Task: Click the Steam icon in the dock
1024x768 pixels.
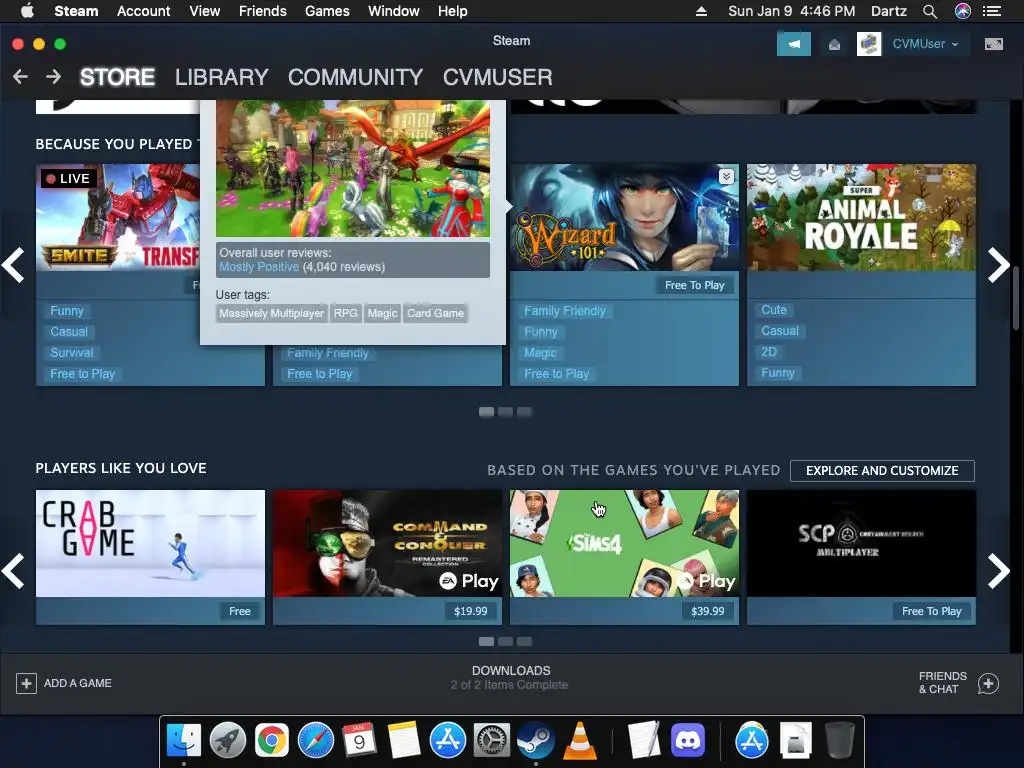Action: (x=536, y=740)
